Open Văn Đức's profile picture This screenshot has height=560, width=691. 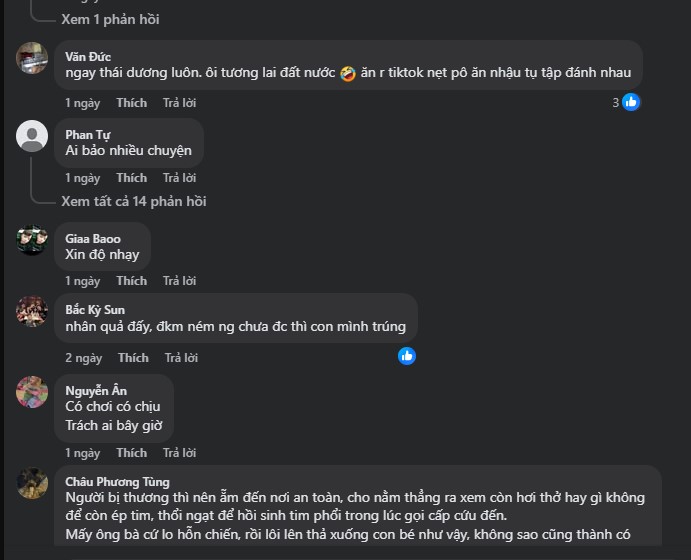click(32, 58)
